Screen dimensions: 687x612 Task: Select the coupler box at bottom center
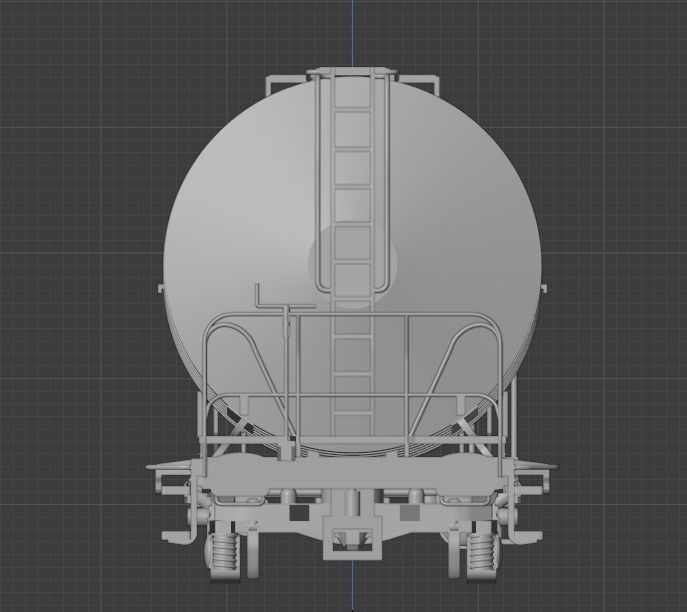coord(353,538)
